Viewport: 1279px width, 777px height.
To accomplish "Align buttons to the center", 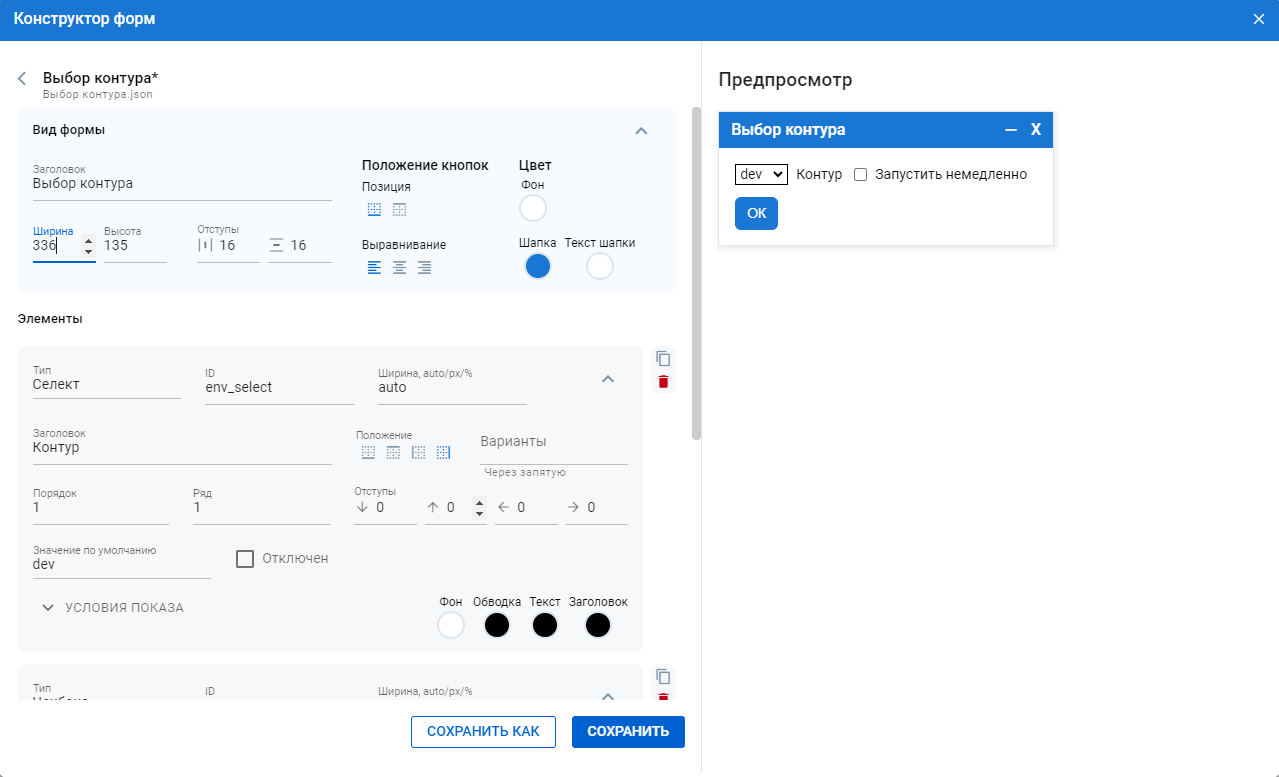I will [x=399, y=267].
